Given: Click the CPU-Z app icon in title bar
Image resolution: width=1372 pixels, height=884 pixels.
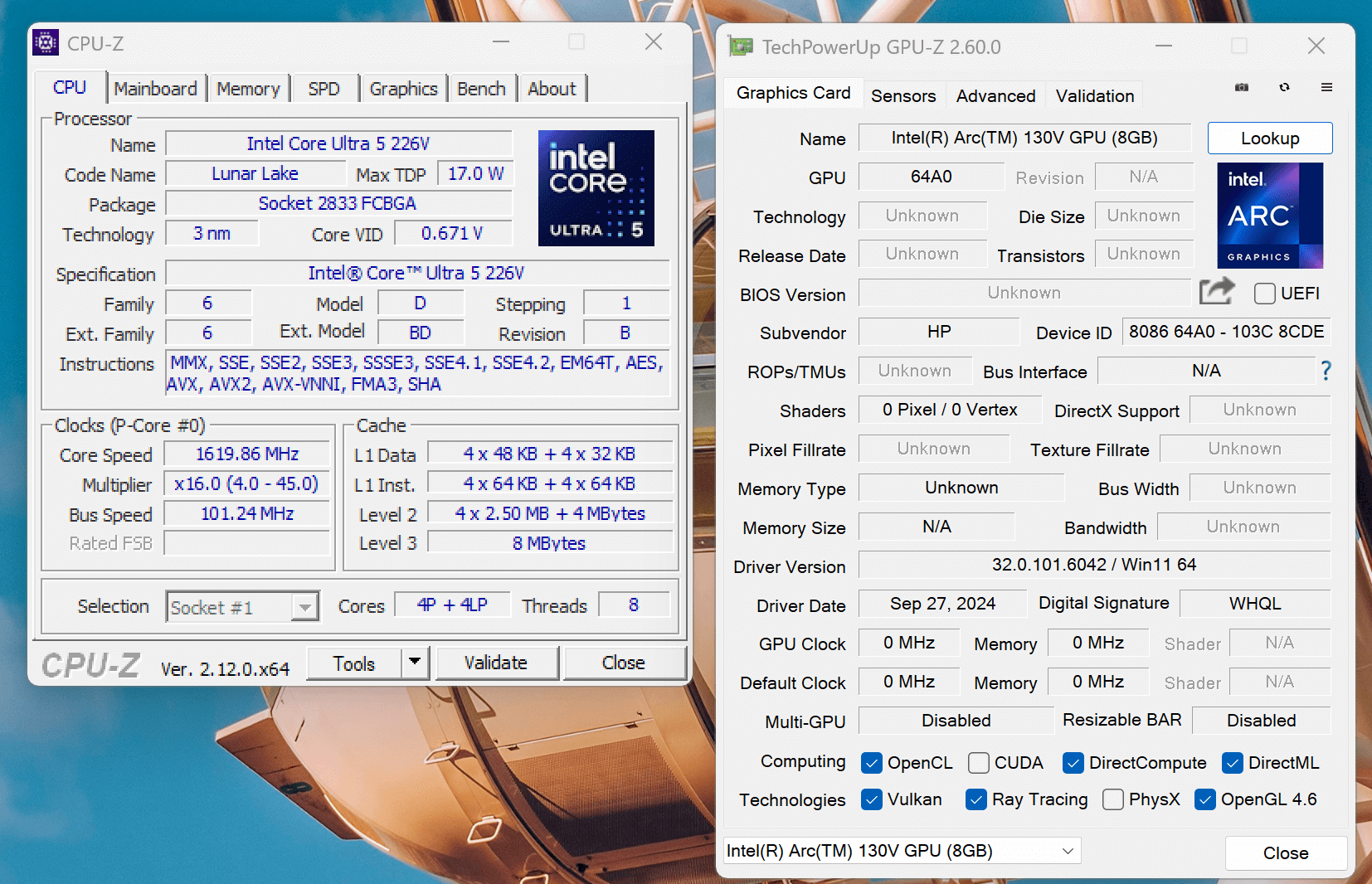Looking at the screenshot, I should pyautogui.click(x=46, y=42).
